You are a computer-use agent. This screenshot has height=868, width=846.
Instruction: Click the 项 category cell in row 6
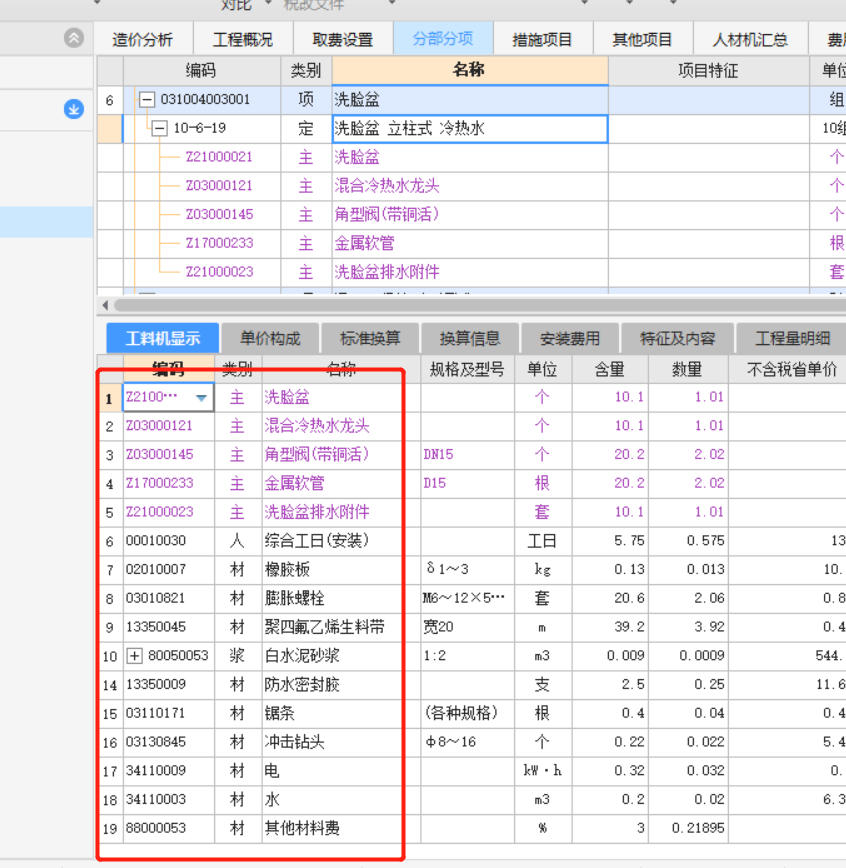click(306, 100)
